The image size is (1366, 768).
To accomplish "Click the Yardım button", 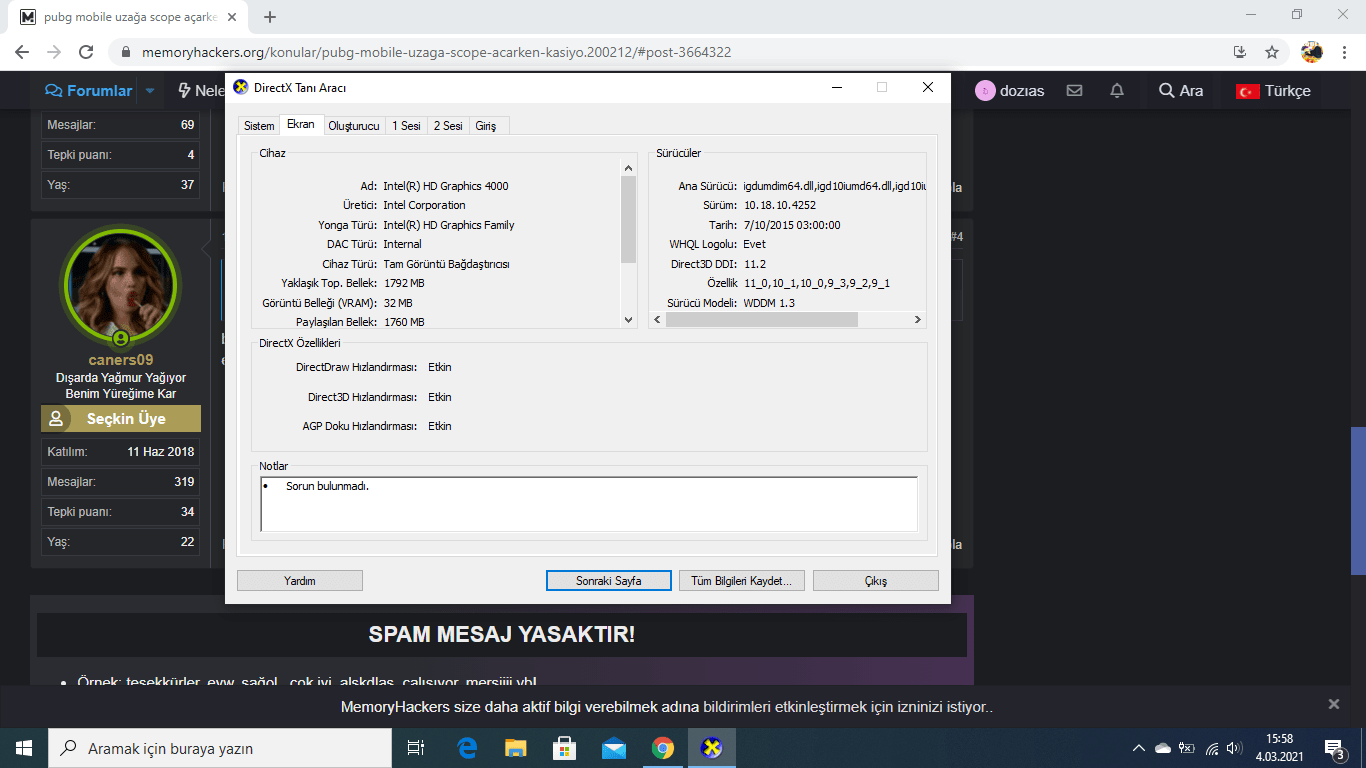I will [x=300, y=580].
